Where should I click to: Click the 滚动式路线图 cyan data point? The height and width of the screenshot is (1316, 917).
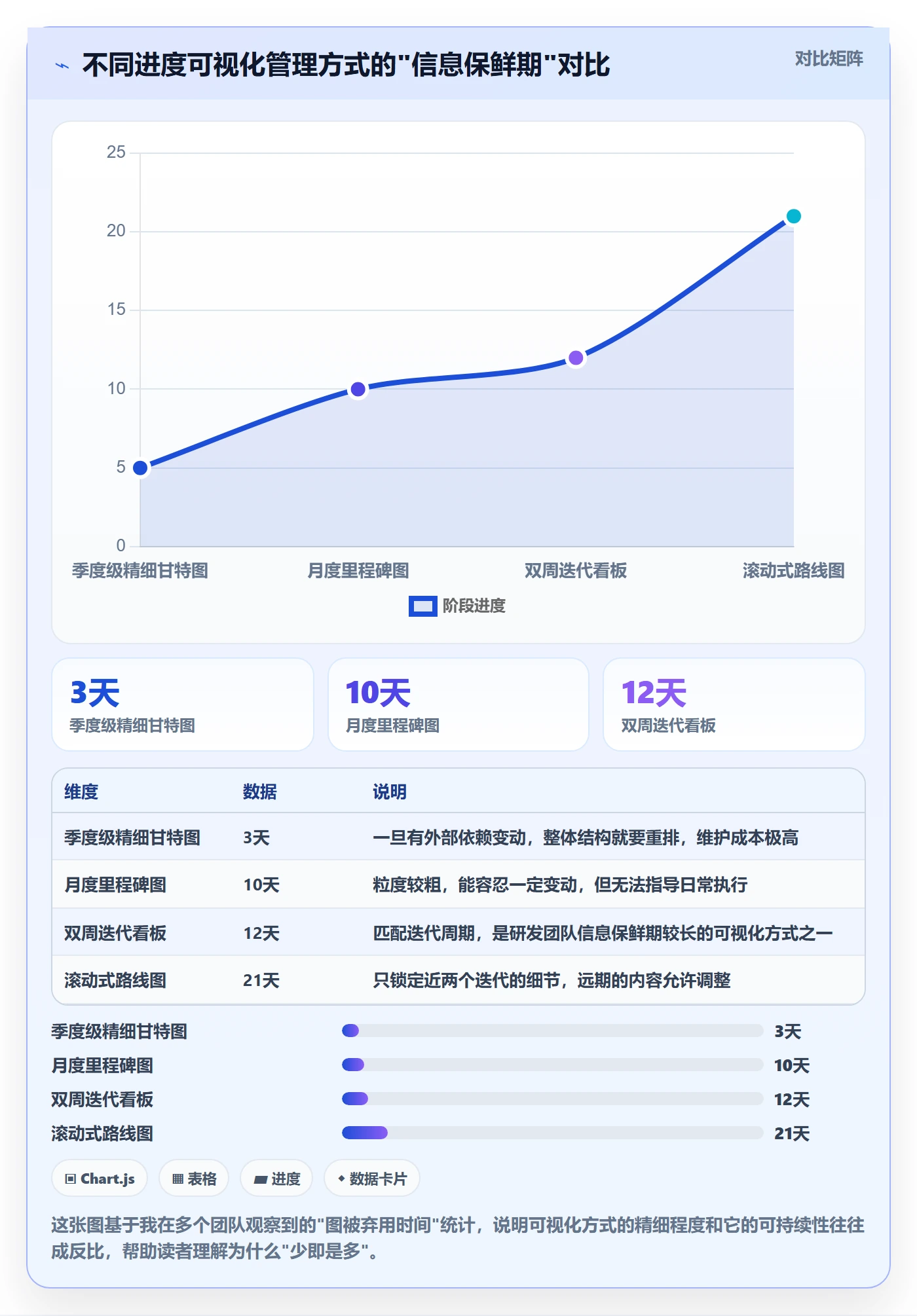pos(793,216)
